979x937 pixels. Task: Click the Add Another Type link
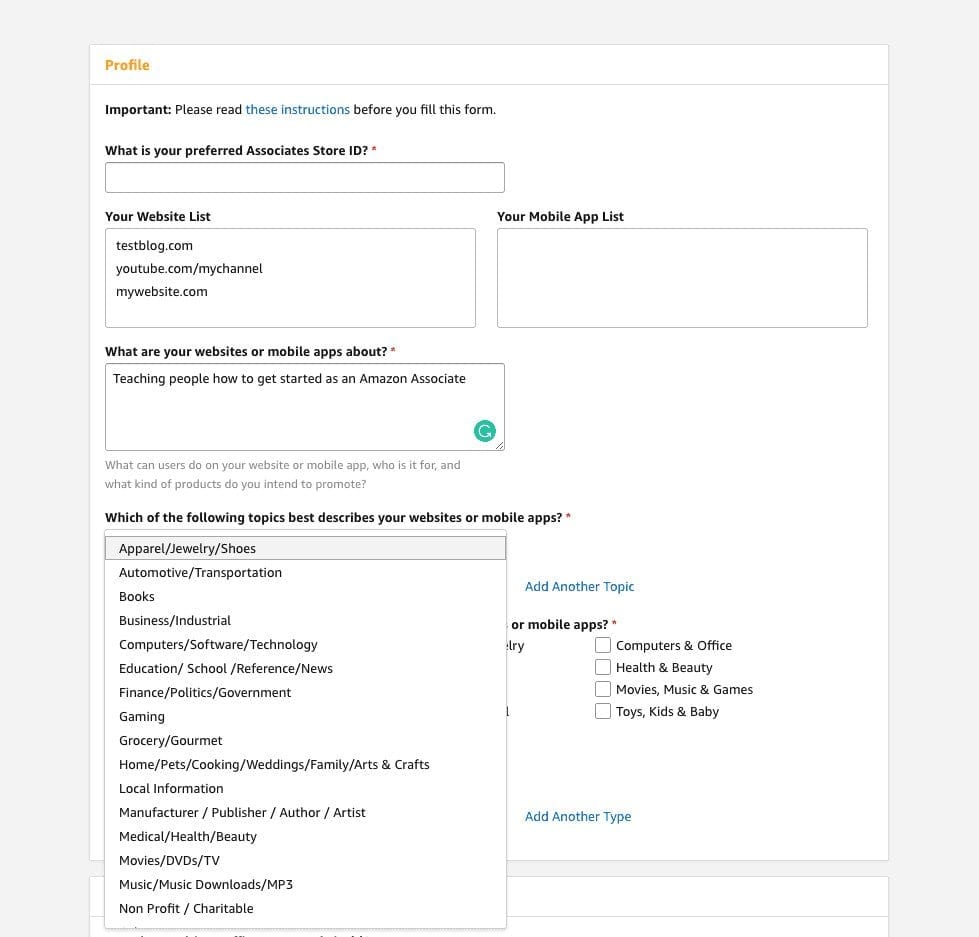(x=578, y=817)
